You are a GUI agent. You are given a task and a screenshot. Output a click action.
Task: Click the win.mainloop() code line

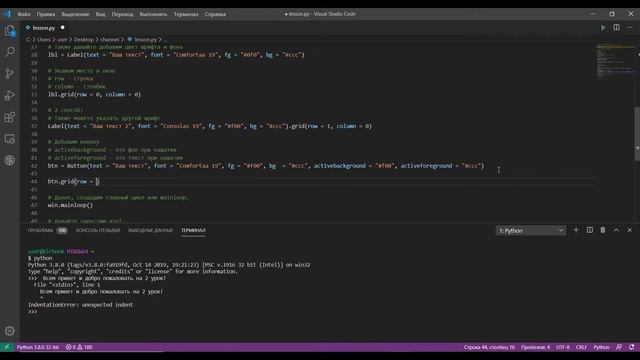click(x=70, y=205)
